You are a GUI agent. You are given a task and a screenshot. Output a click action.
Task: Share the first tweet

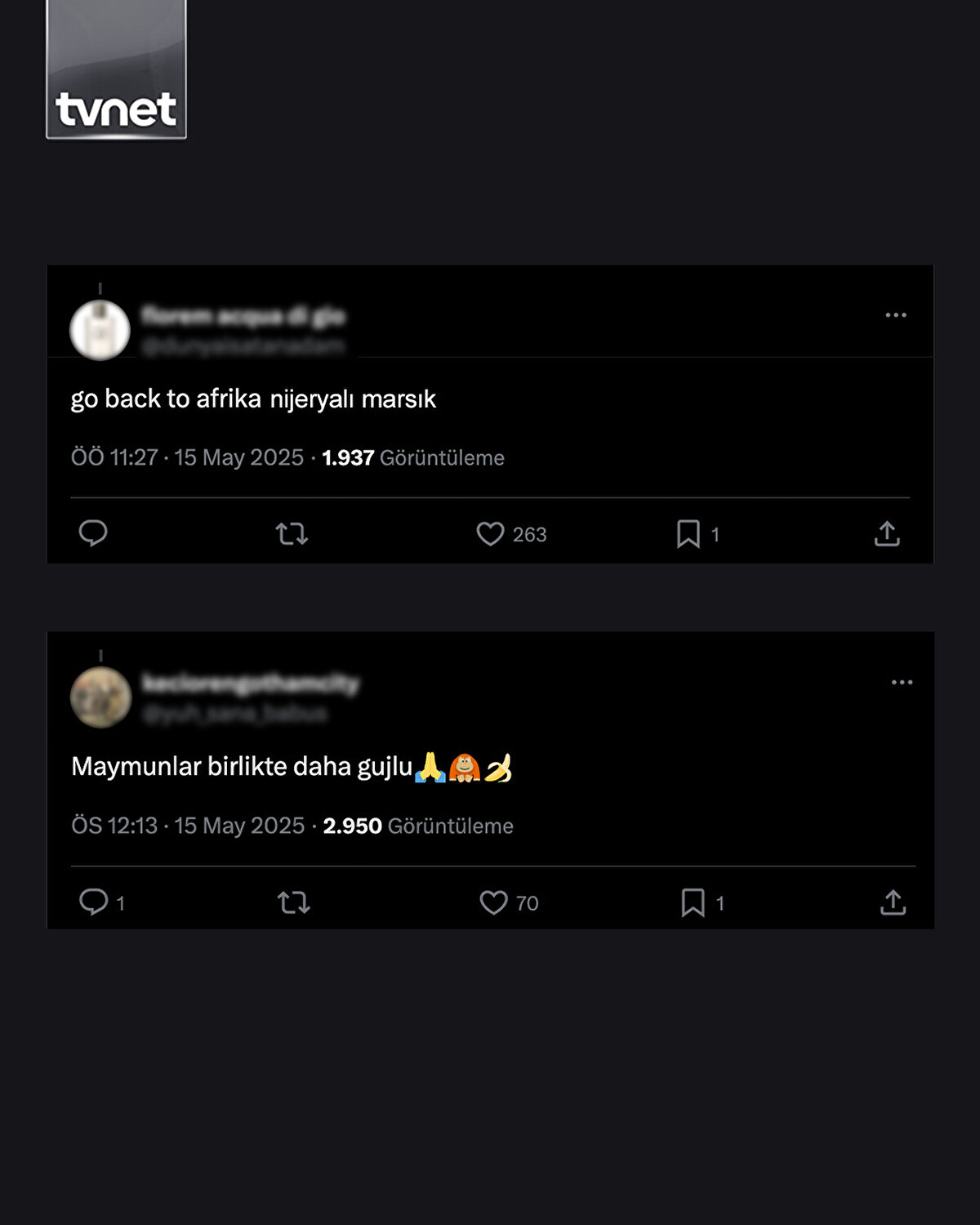(x=887, y=534)
